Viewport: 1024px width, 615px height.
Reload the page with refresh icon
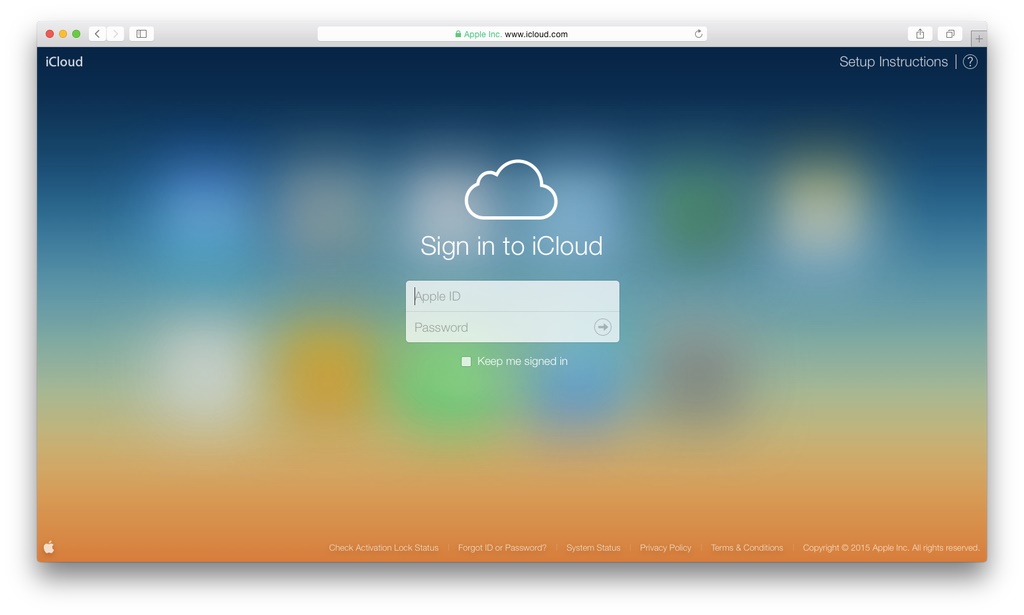pos(698,34)
